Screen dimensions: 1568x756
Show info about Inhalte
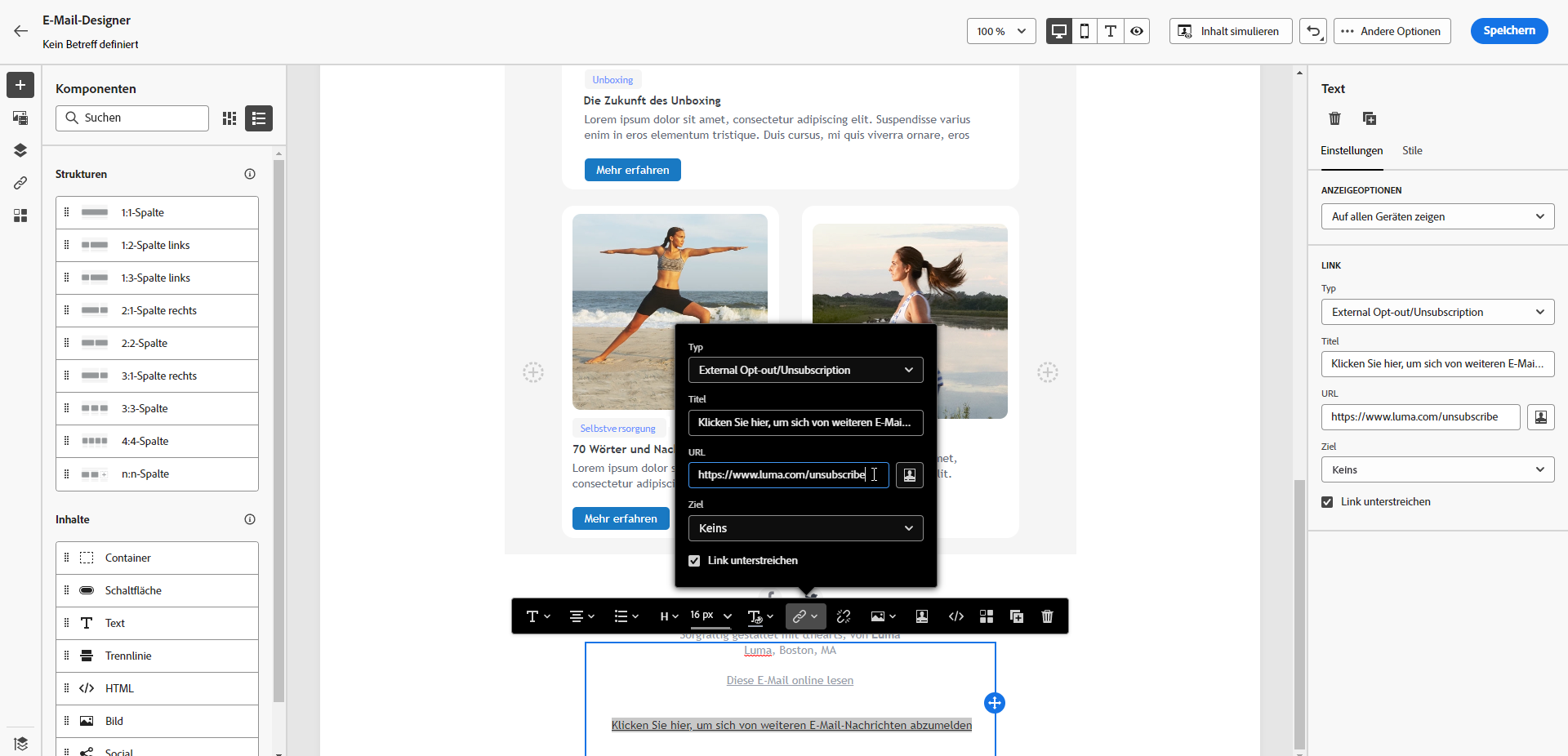click(250, 519)
